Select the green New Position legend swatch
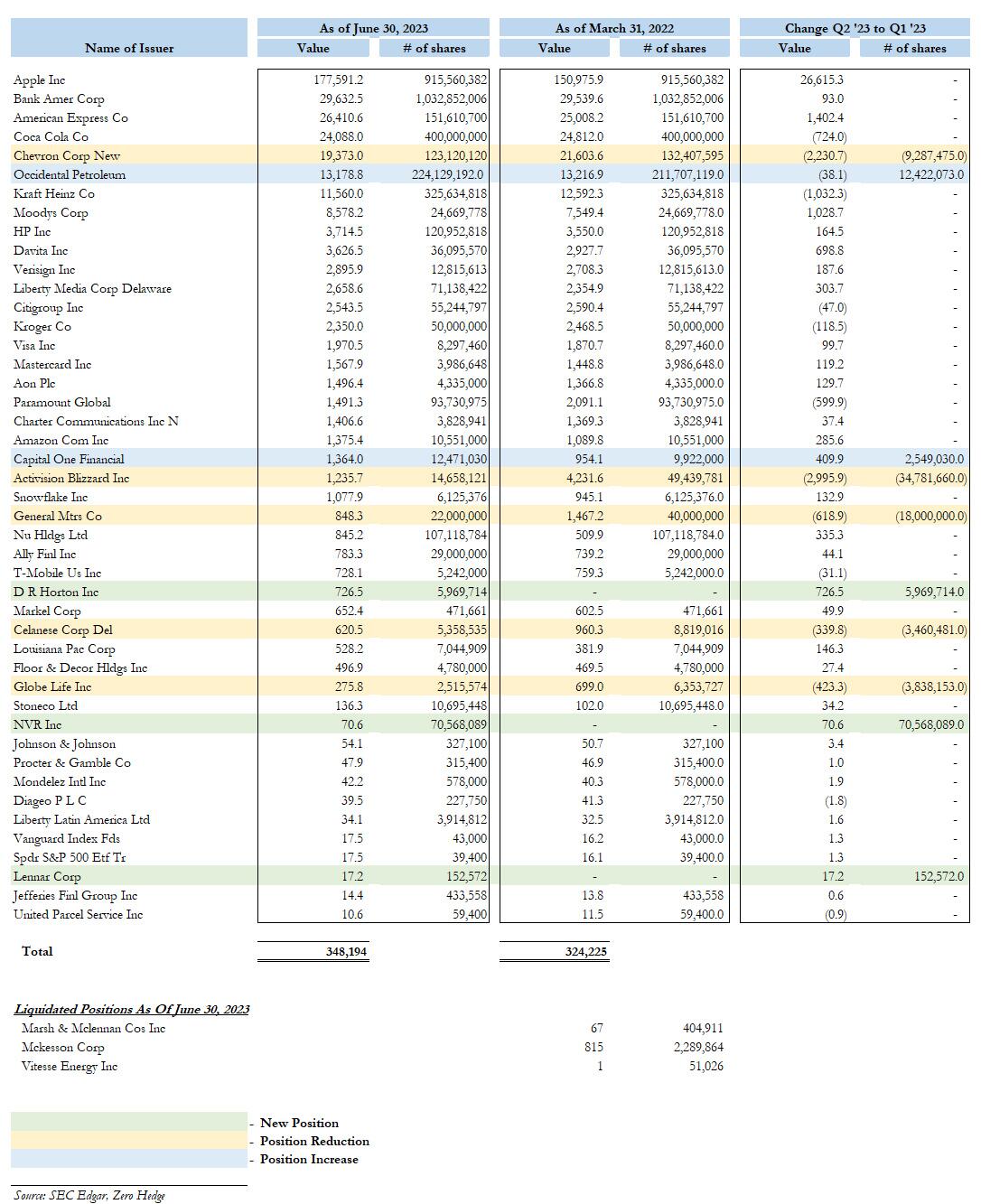The width and height of the screenshot is (981, 1204). (129, 1122)
